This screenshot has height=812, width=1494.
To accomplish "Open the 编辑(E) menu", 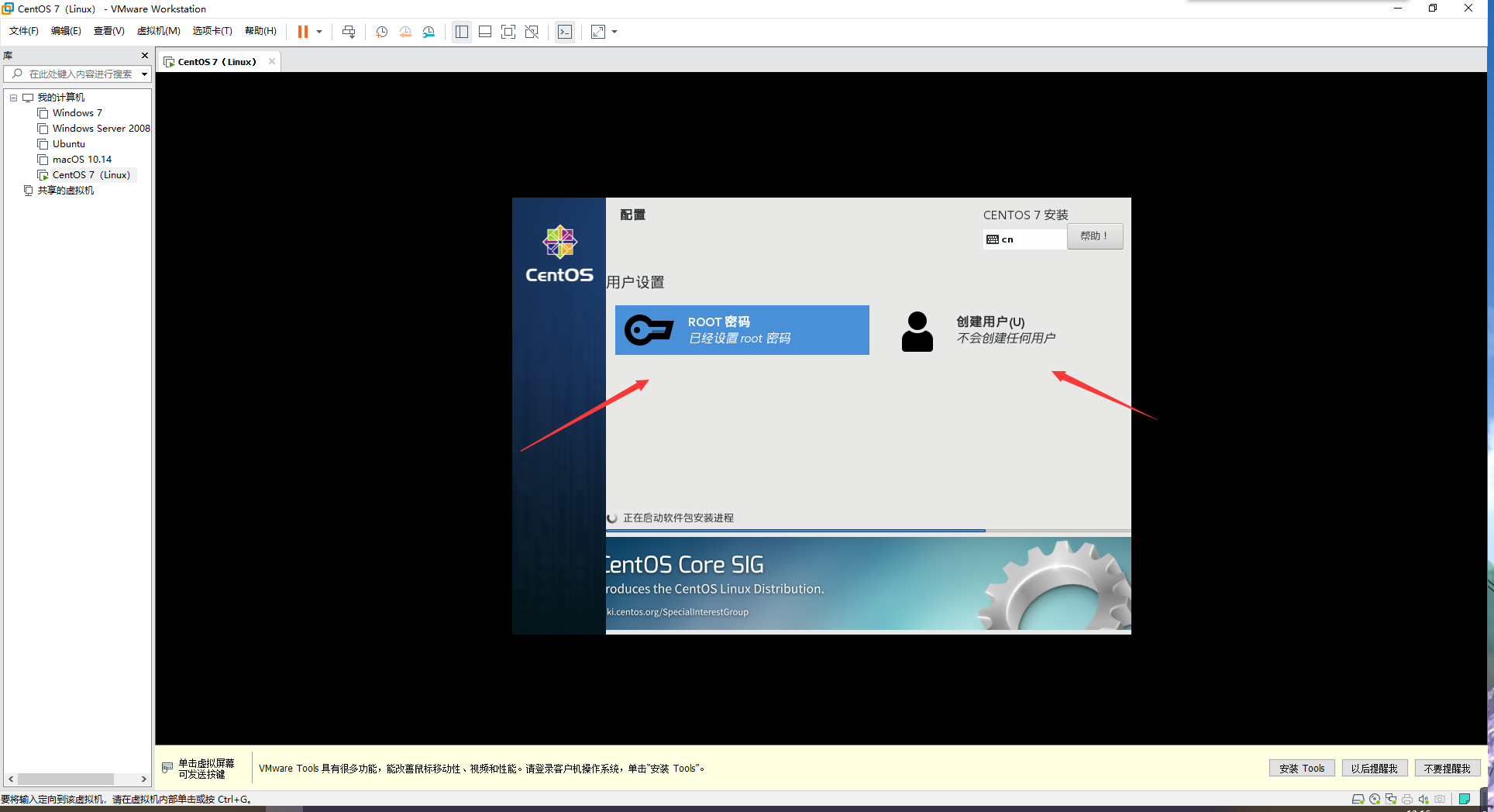I will pyautogui.click(x=66, y=31).
